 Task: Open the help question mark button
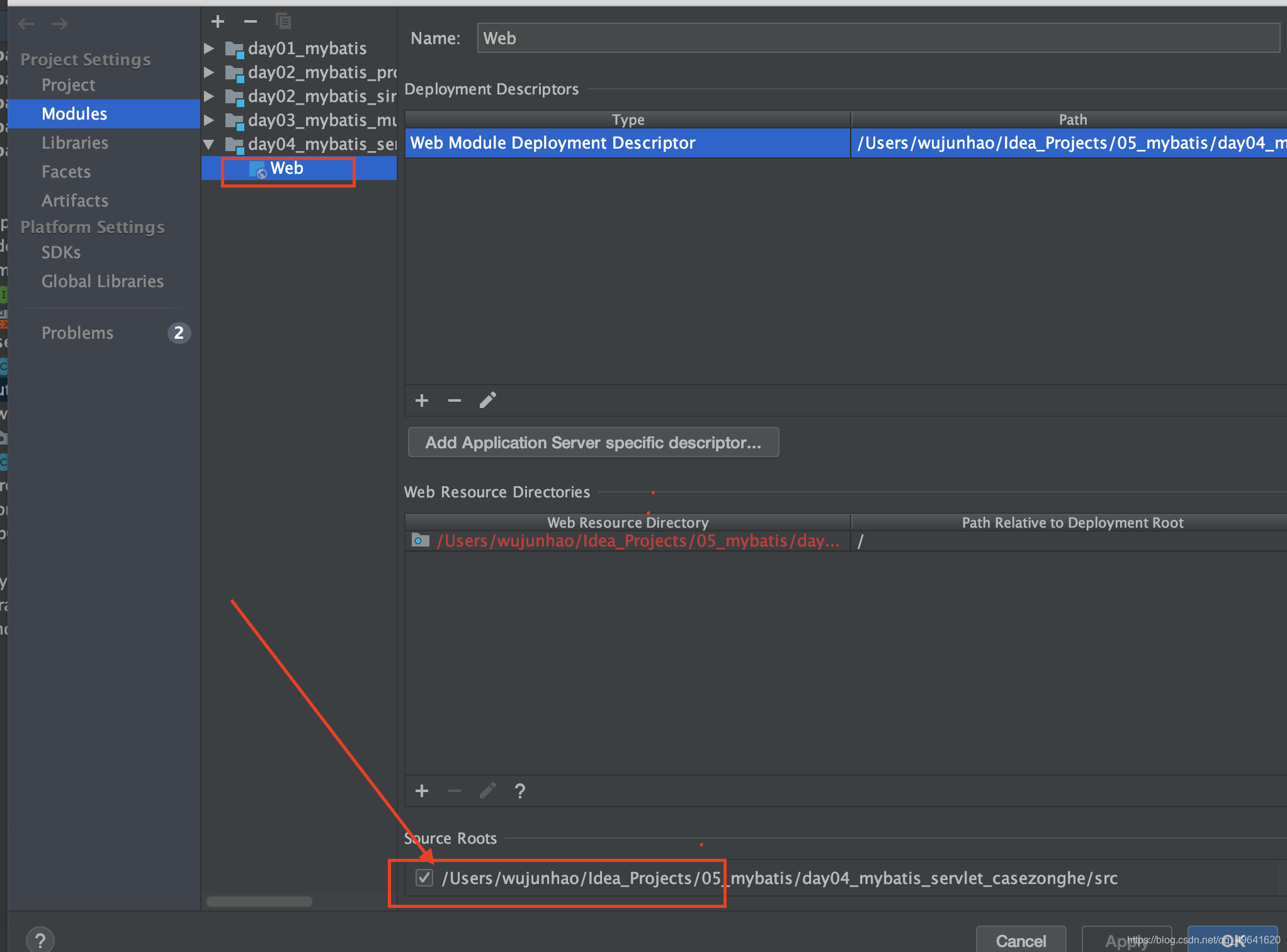tap(40, 940)
